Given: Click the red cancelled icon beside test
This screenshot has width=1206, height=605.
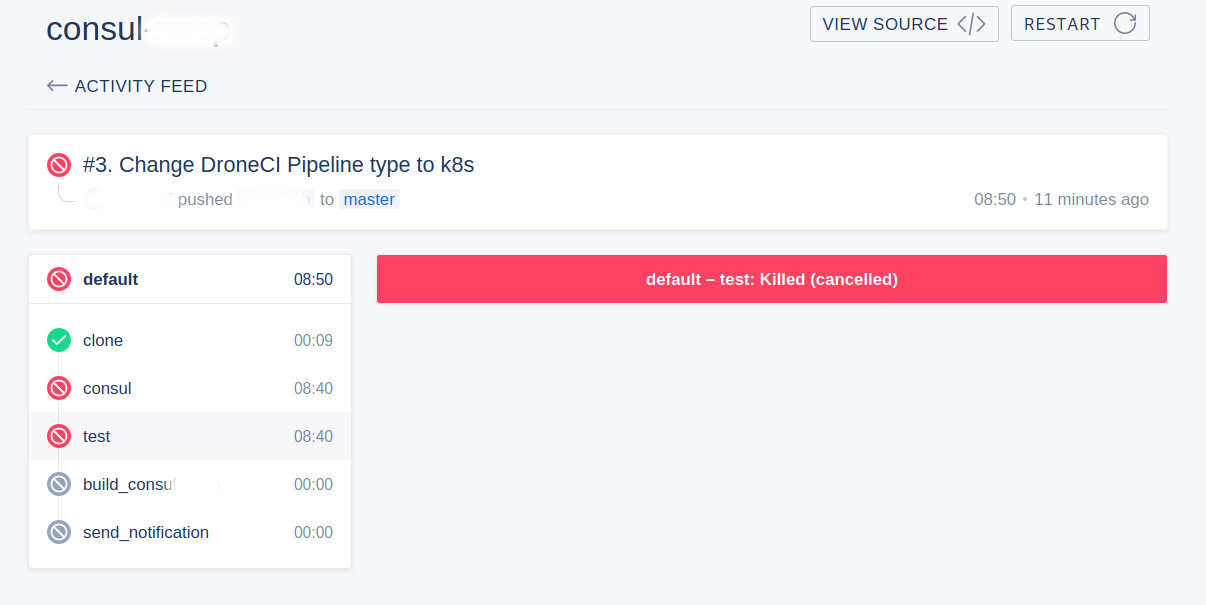Looking at the screenshot, I should point(59,436).
